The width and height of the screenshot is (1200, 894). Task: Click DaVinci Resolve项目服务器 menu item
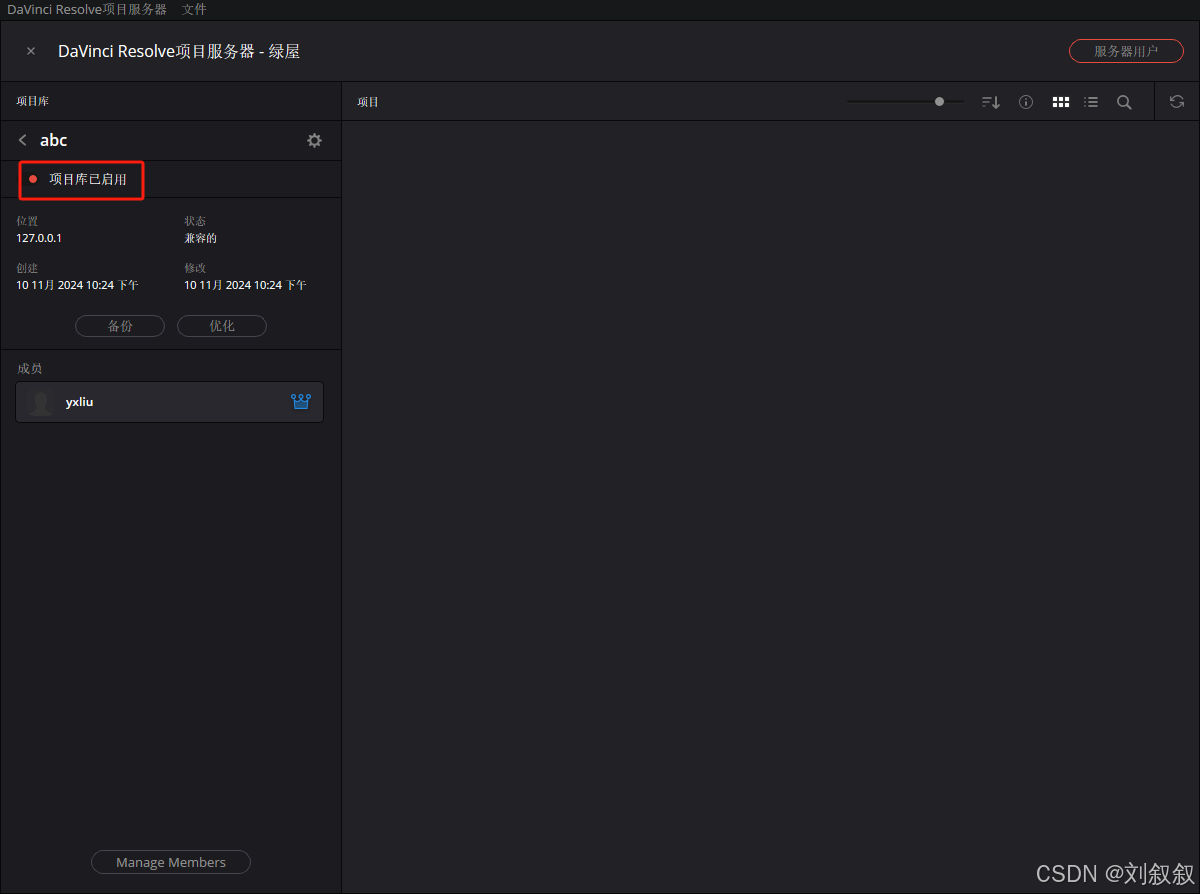86,9
